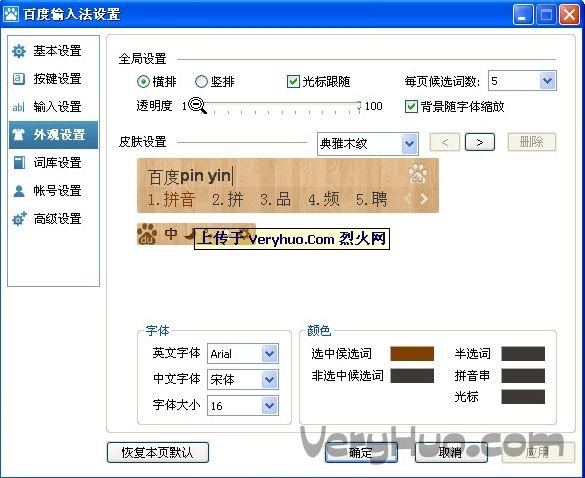
Task: Toggle the 背景随字体缩放 checkbox
Action: click(411, 107)
